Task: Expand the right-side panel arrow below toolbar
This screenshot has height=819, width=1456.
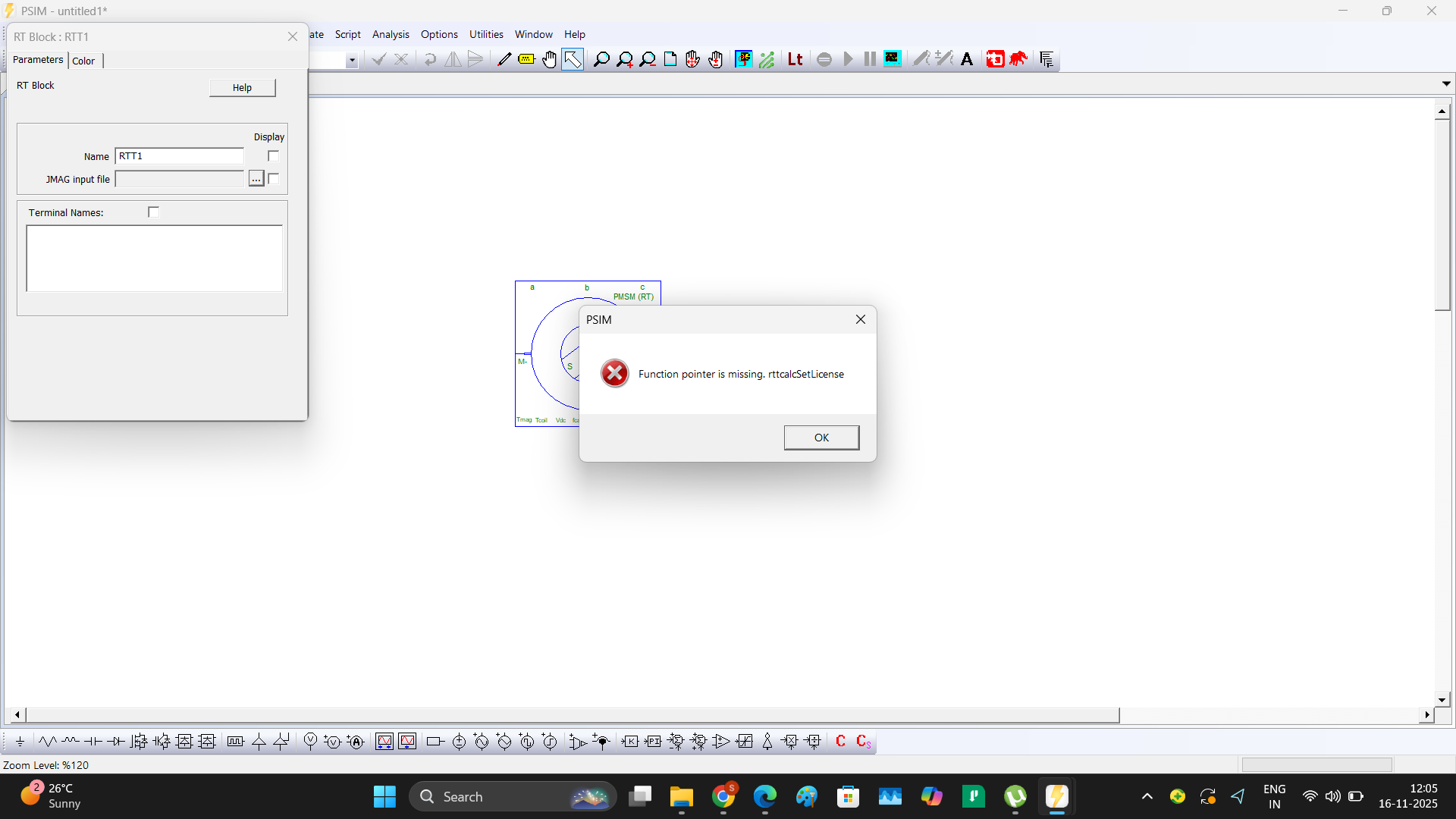Action: click(1446, 84)
